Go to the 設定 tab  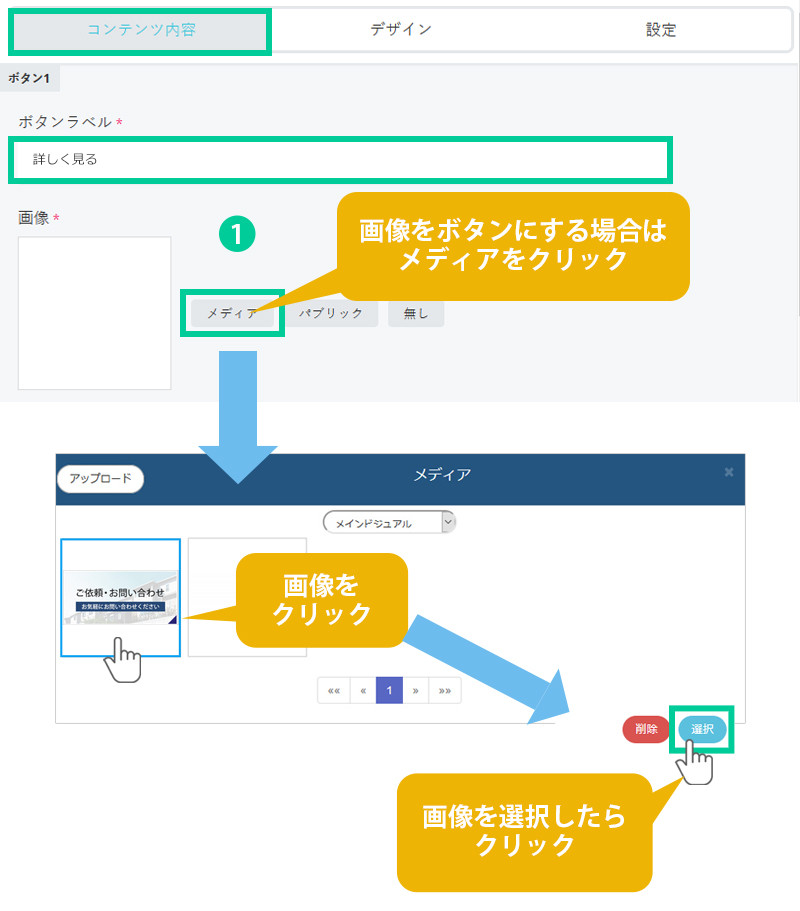(x=660, y=30)
